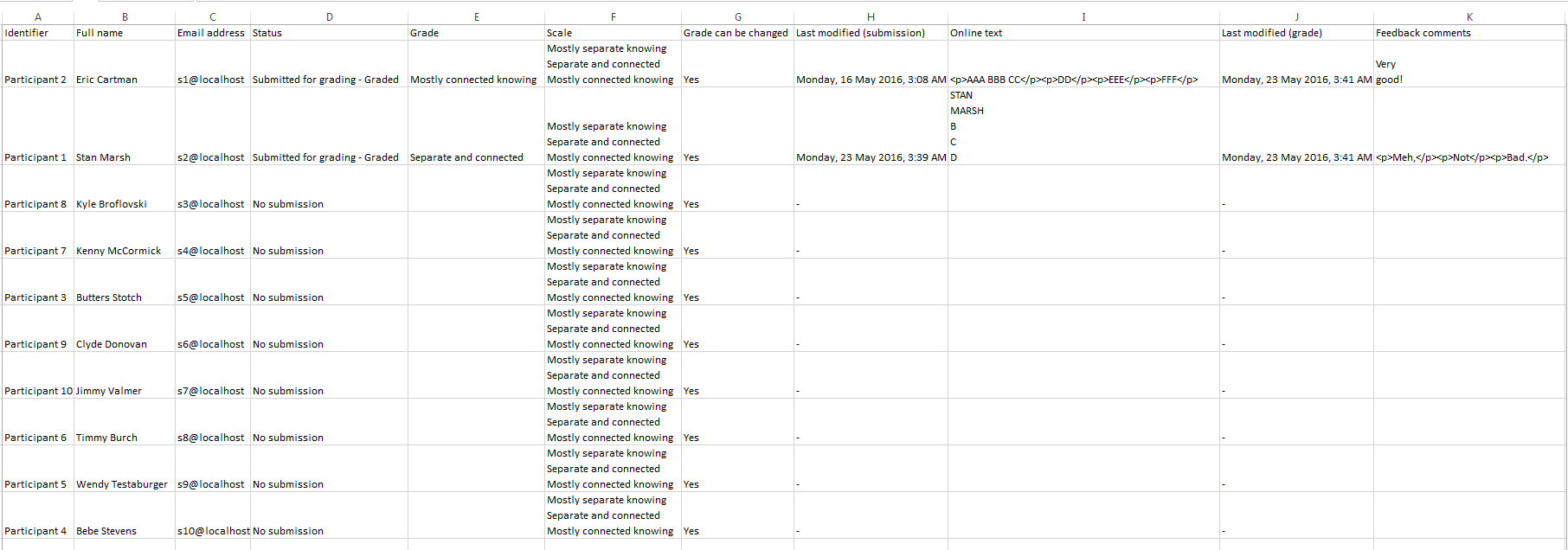The width and height of the screenshot is (1568, 550).
Task: Select Stan Marsh's 'Submitted for grading - Graded' cell
Action: point(329,126)
